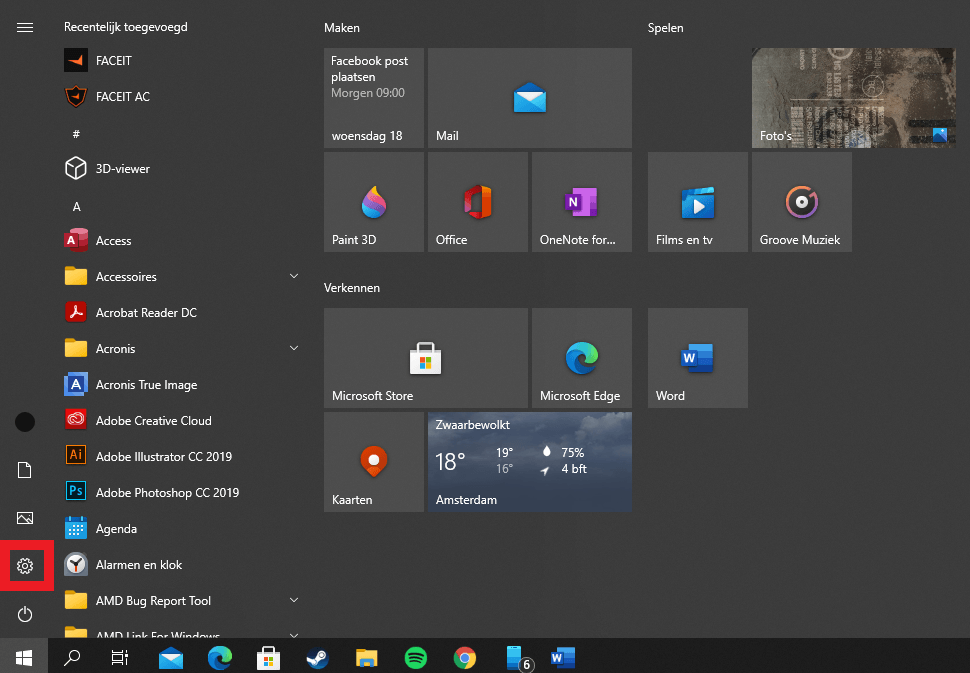Viewport: 970px width, 673px height.
Task: Open the Microsoft Store tile
Action: coord(426,358)
